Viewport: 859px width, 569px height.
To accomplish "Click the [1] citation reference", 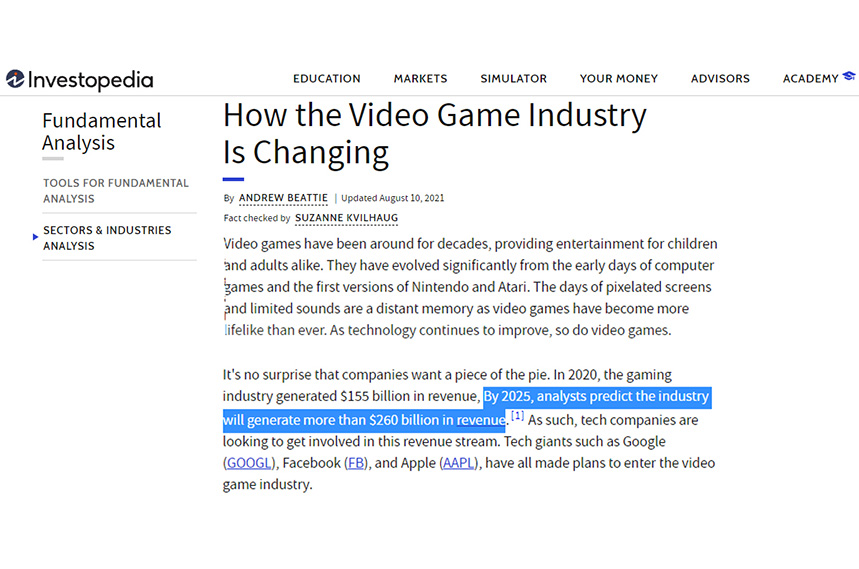I will coord(517,416).
